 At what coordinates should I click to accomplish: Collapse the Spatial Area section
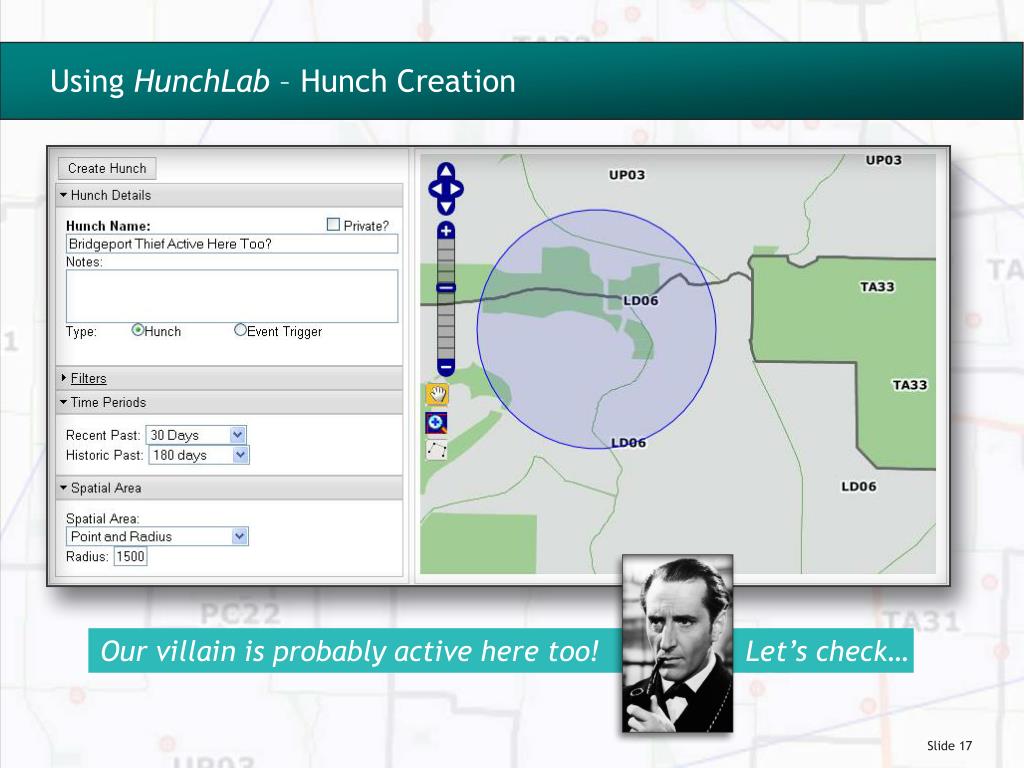229,488
